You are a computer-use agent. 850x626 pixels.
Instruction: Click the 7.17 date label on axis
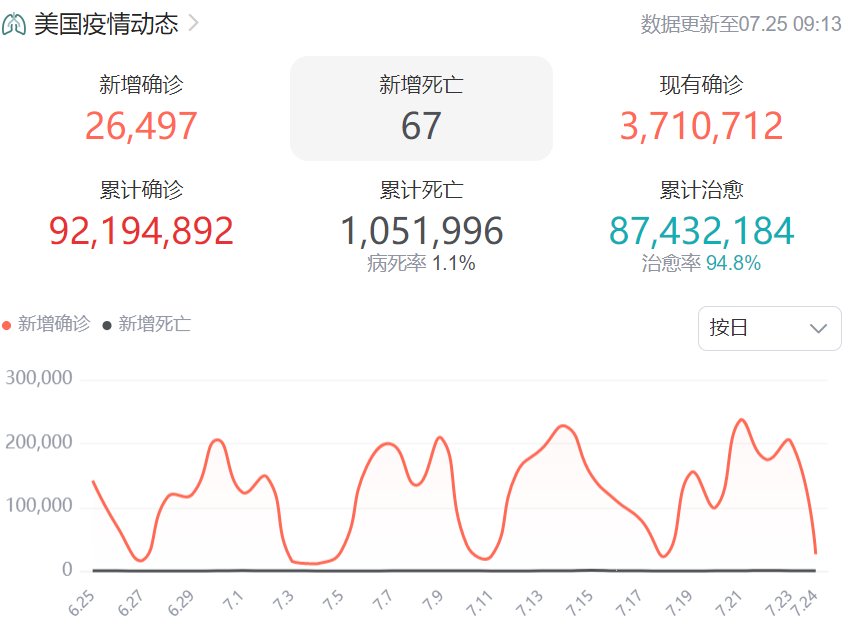(x=630, y=603)
